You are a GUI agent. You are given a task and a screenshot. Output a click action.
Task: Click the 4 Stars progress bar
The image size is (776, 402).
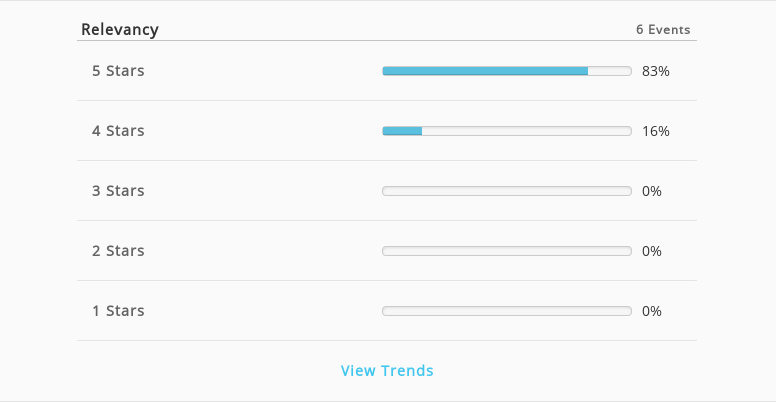point(507,131)
